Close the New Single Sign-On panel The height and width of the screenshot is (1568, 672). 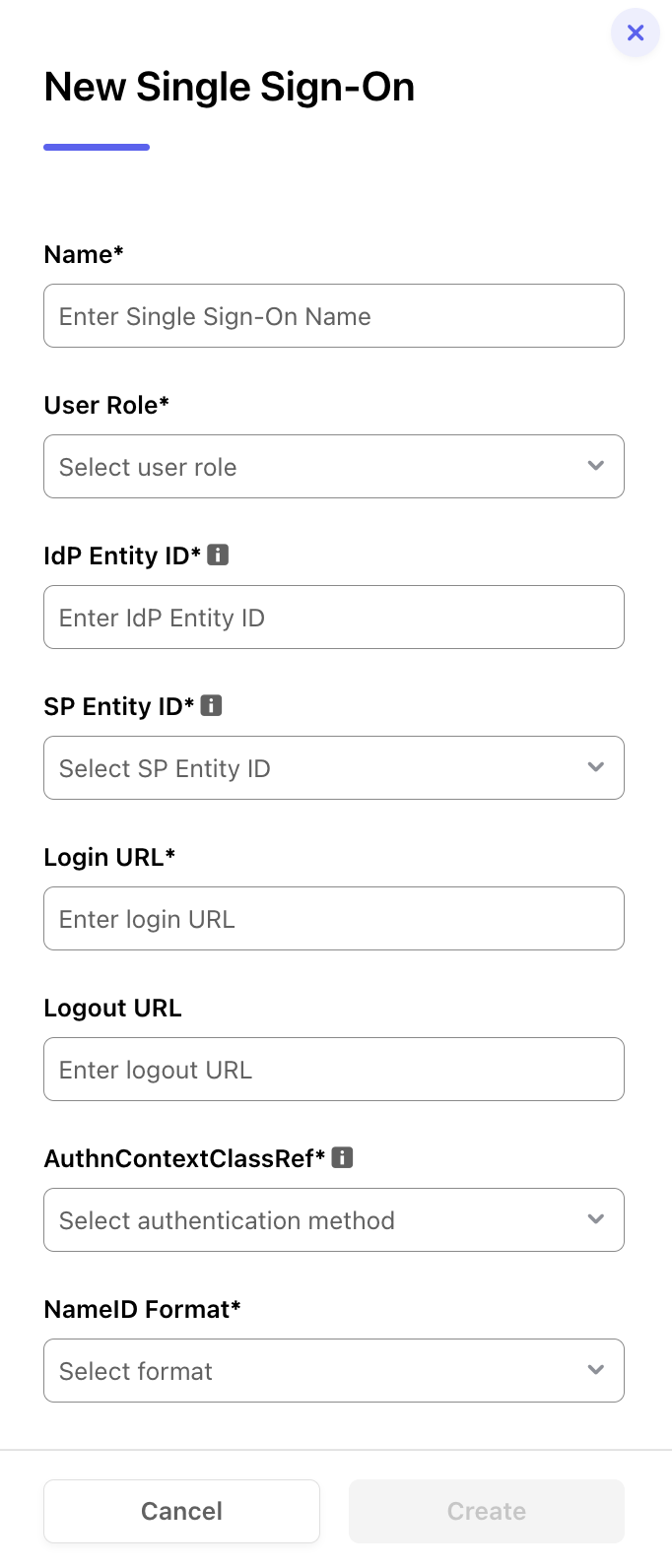(636, 33)
